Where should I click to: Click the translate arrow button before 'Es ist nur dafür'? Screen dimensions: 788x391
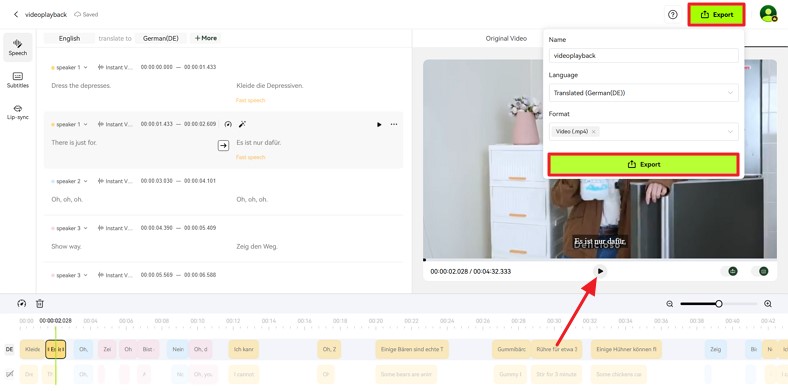(223, 145)
